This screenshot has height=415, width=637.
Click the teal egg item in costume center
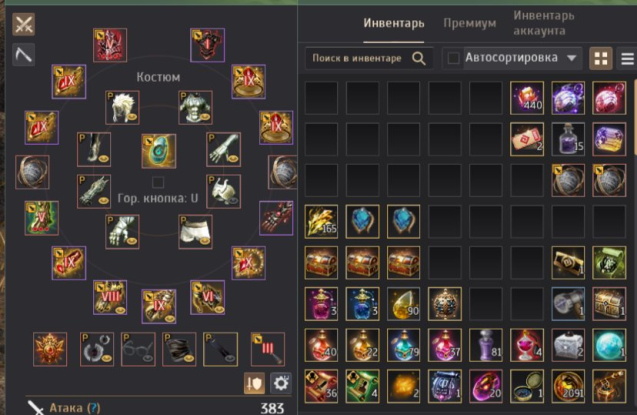(159, 151)
